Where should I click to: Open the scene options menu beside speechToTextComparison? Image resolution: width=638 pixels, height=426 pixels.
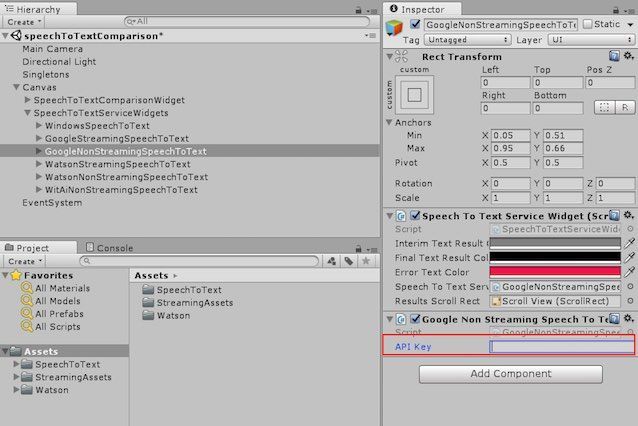click(x=370, y=36)
